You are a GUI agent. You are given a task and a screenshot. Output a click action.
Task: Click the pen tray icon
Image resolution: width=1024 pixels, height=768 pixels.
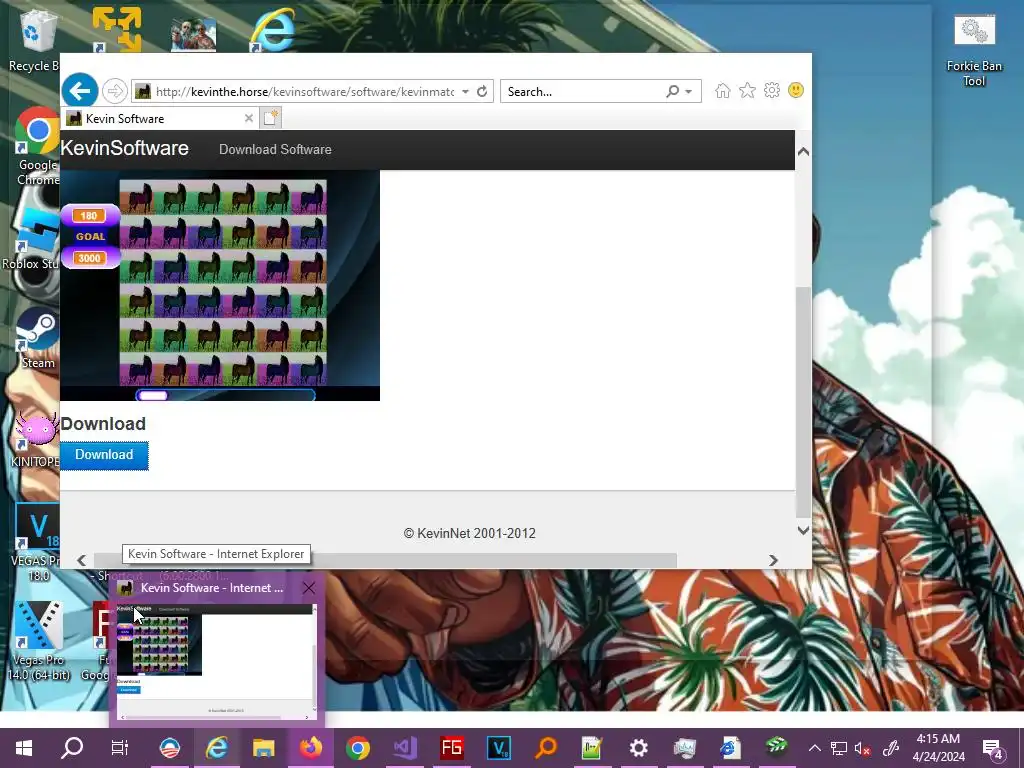pyautogui.click(x=891, y=748)
